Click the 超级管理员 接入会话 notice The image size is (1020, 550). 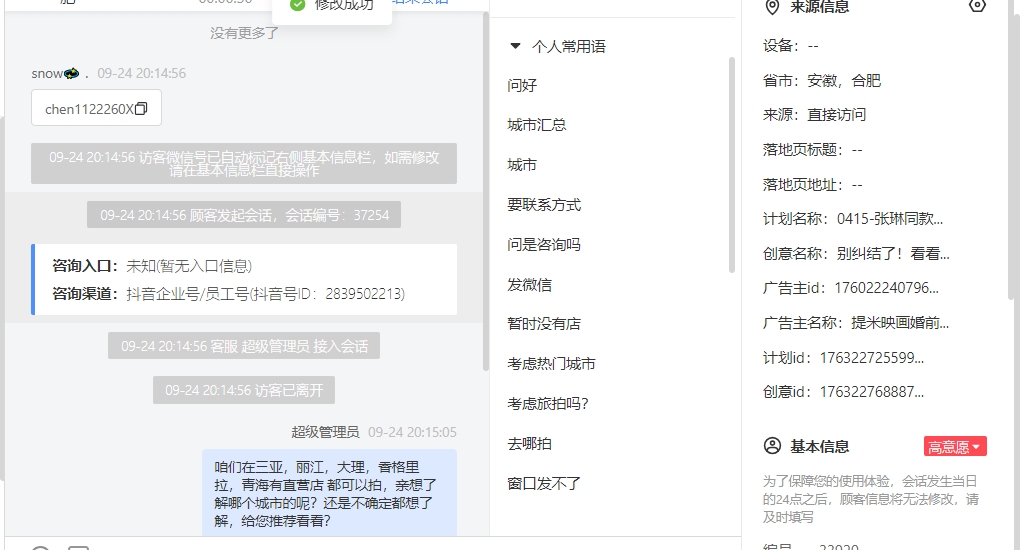coord(244,346)
